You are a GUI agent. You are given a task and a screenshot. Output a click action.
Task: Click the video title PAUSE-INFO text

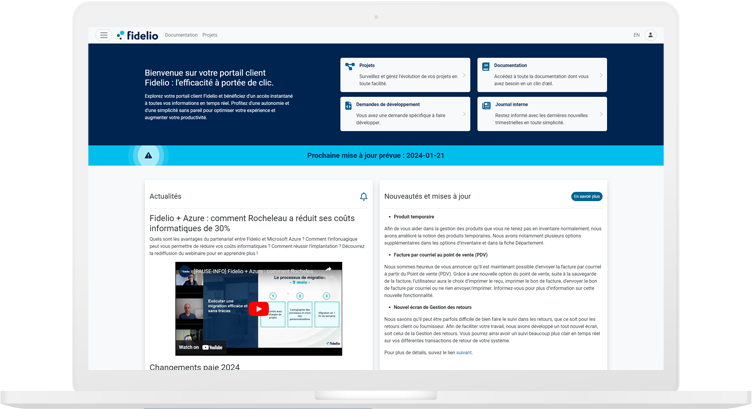254,271
